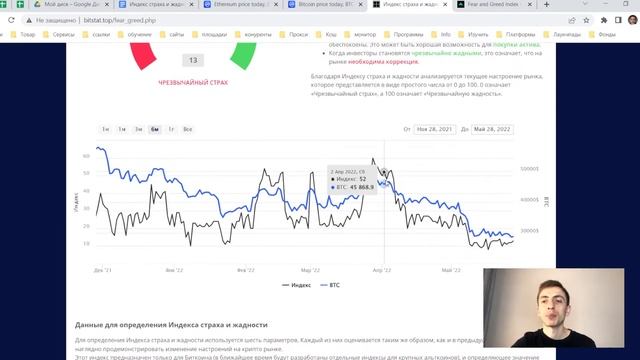Image resolution: width=640 pixels, height=360 pixels.
Task: Toggle the 'BTC' series in the legend
Action: (330, 285)
